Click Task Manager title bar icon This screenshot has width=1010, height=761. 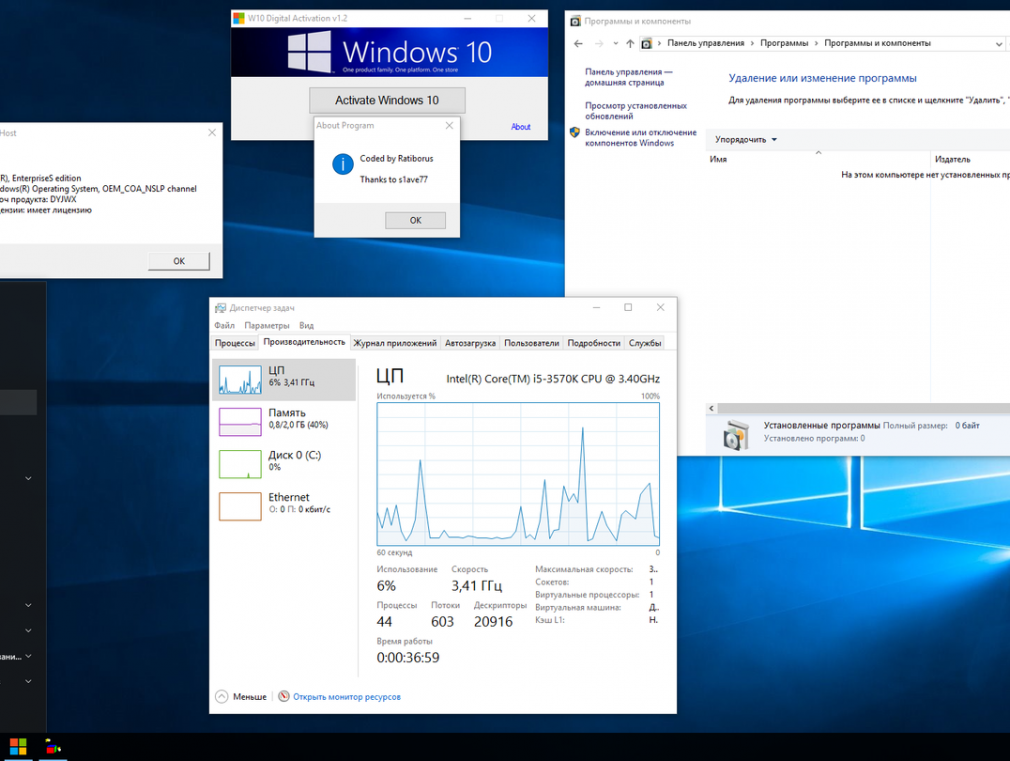coord(220,308)
